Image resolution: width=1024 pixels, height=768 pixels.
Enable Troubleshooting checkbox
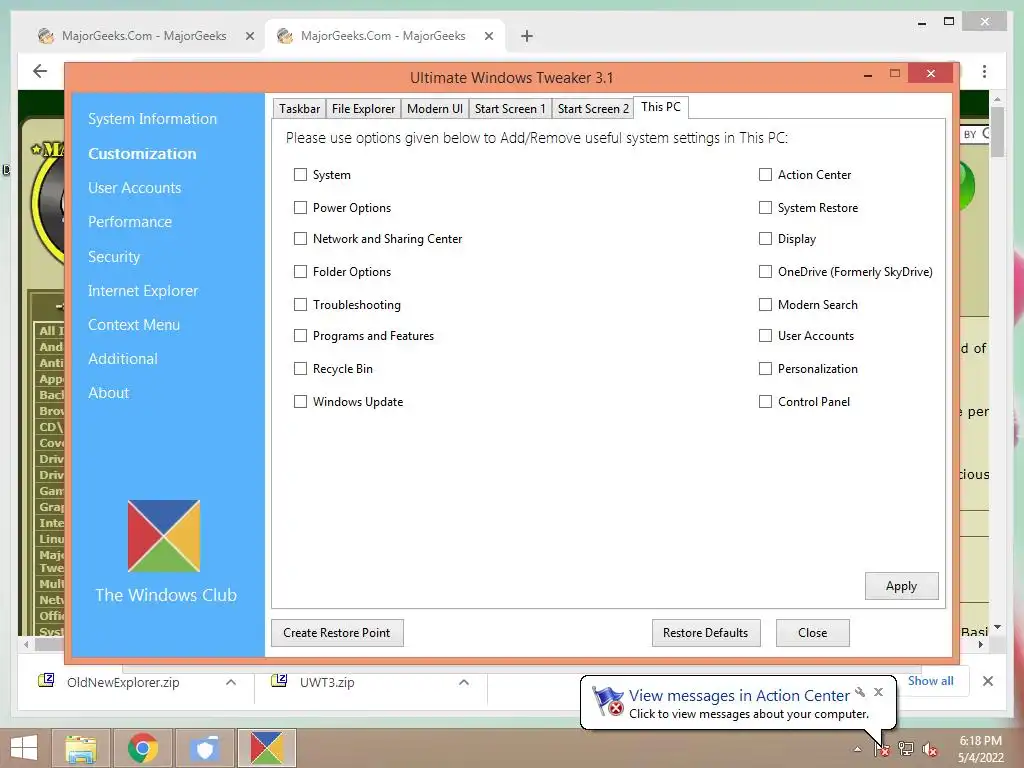coord(300,304)
